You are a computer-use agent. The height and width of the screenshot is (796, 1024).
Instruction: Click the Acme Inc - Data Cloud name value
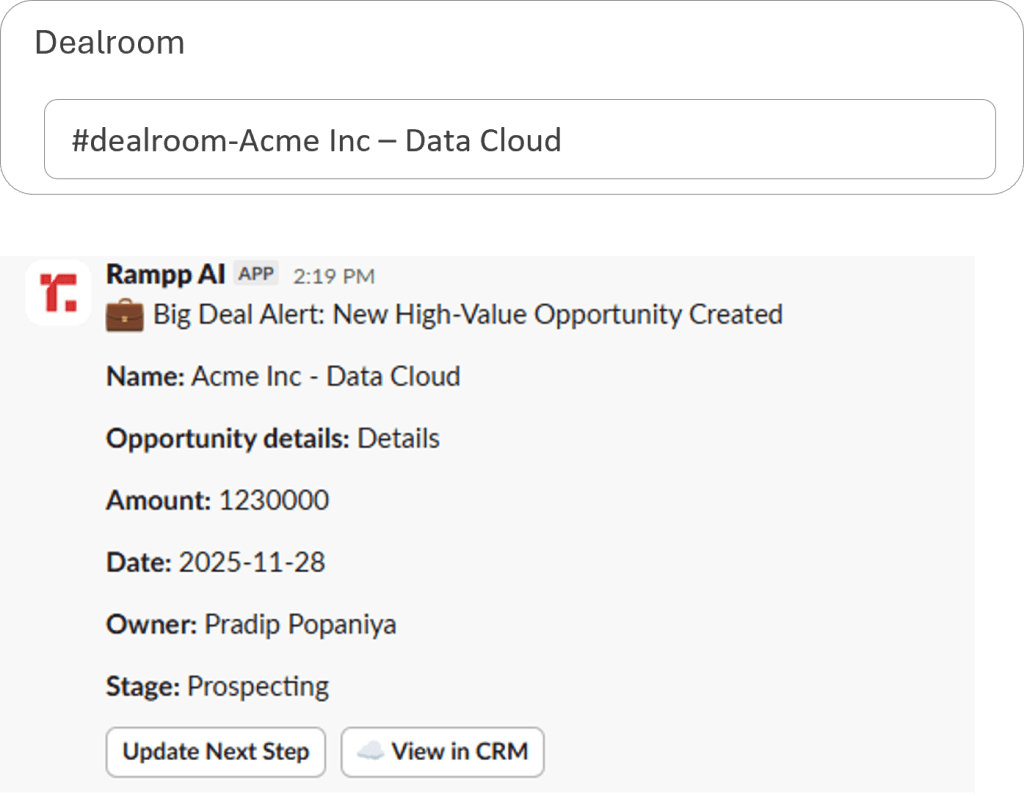[x=325, y=377]
